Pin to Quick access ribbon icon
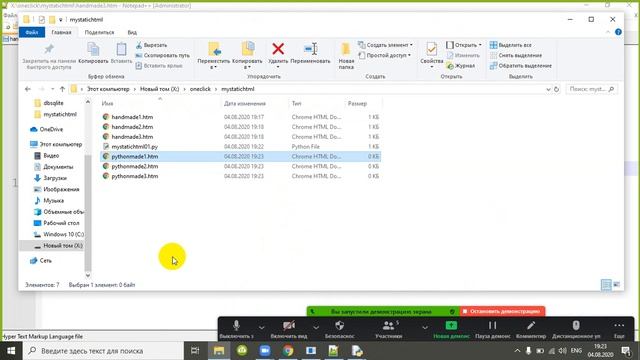This screenshot has height=360, width=640. point(49,56)
